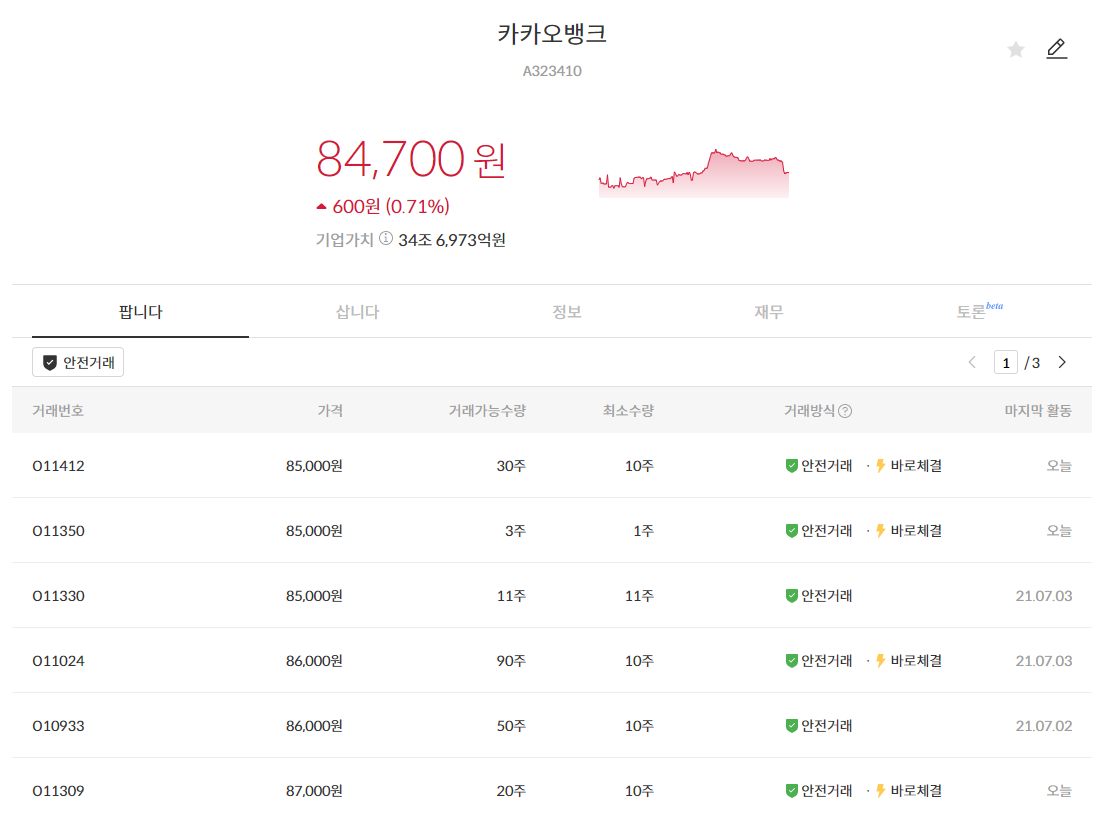The image size is (1101, 820).
Task: Click the 거래번호 column header
Action: pos(58,411)
